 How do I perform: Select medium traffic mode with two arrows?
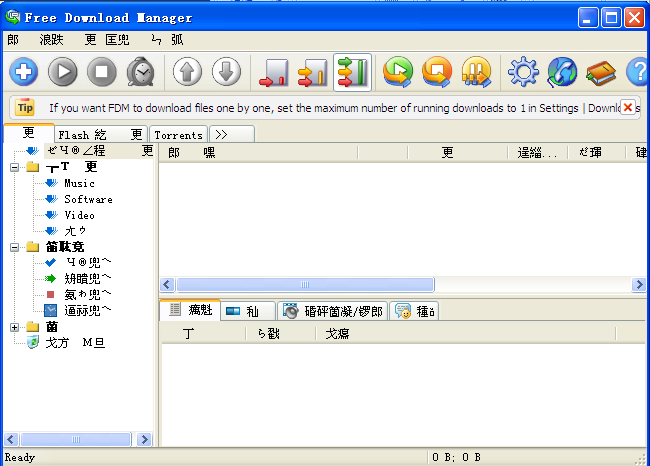(x=313, y=72)
